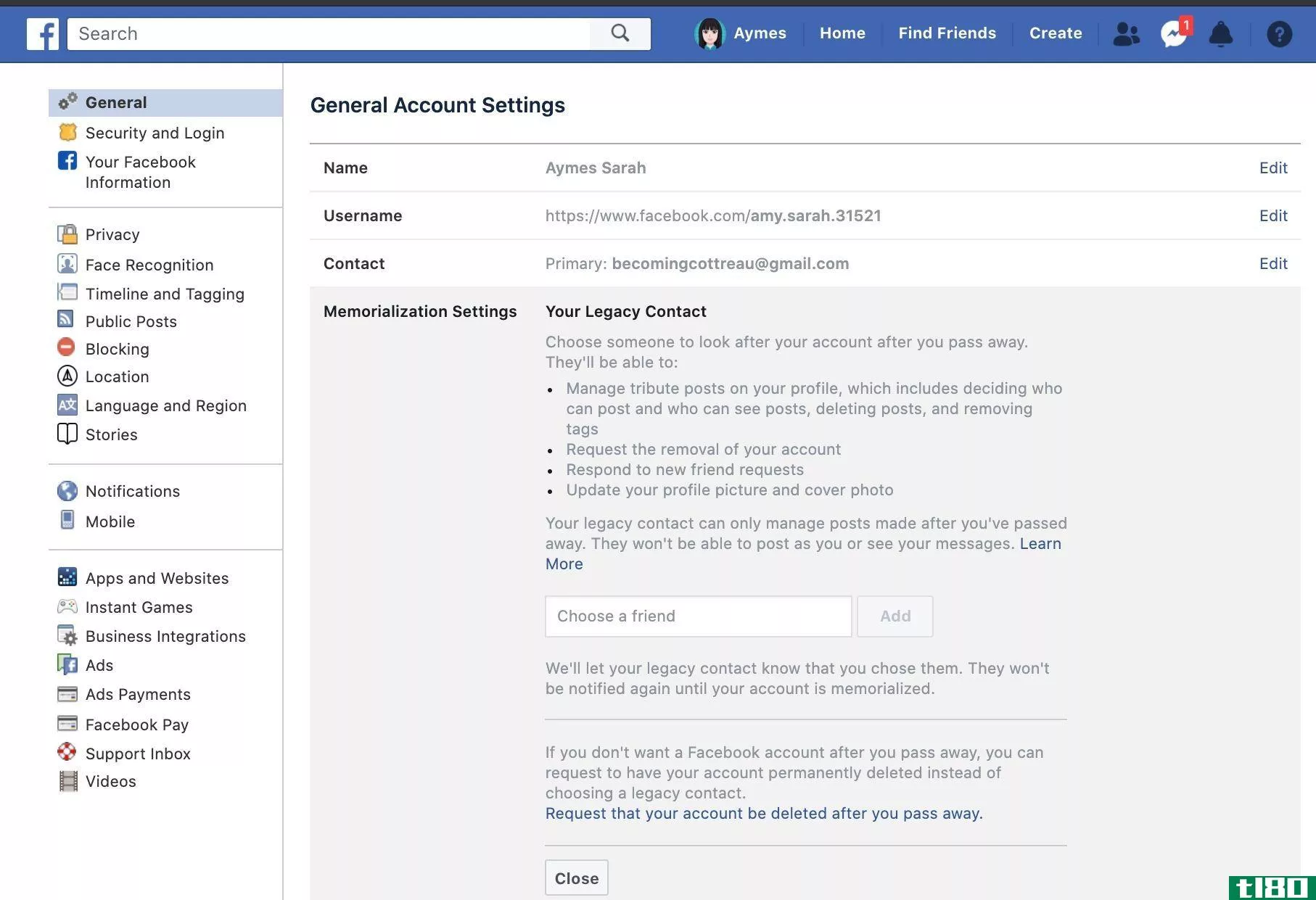Click the Apps and Websites icon
This screenshot has height=900, width=1316.
67,577
